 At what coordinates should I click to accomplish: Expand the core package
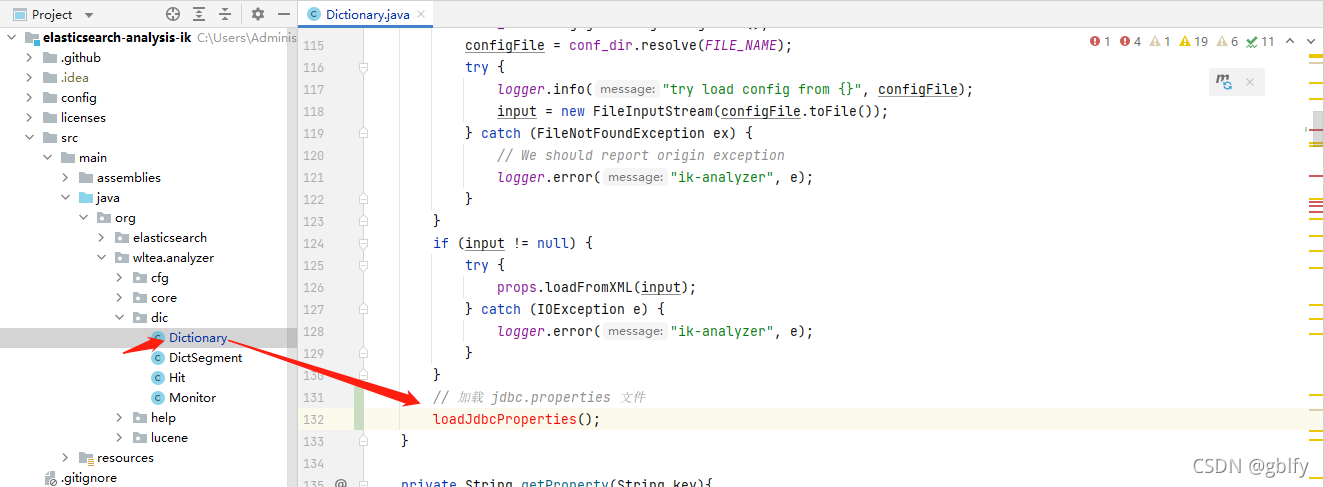[x=121, y=297]
